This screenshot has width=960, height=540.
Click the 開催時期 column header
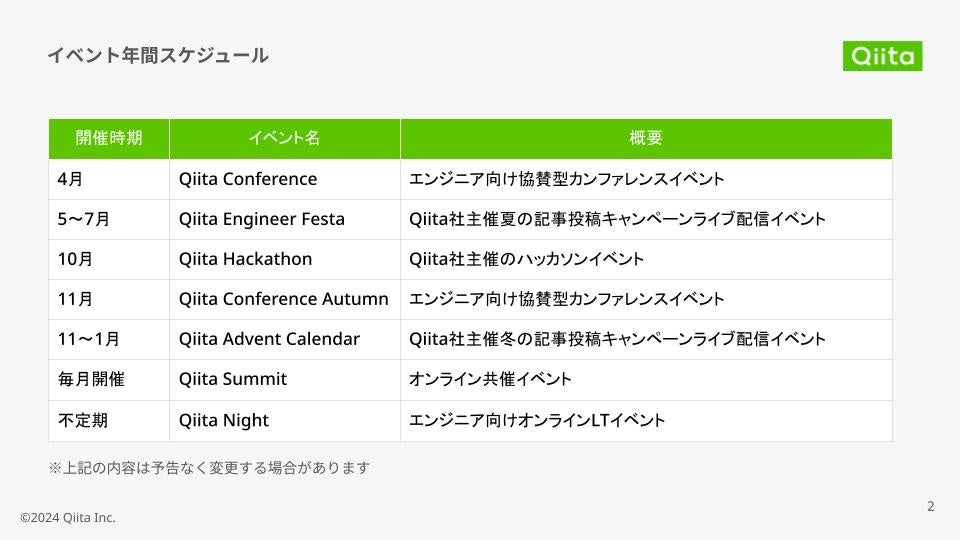coord(109,138)
